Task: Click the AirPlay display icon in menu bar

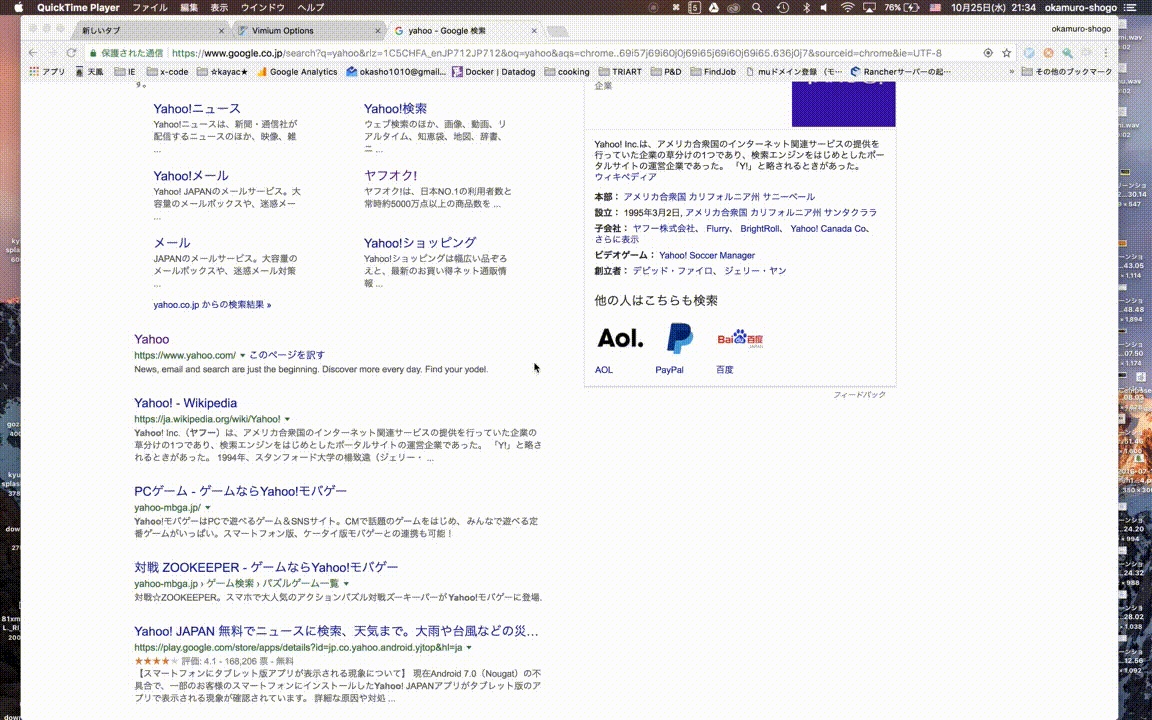Action: (x=869, y=7)
